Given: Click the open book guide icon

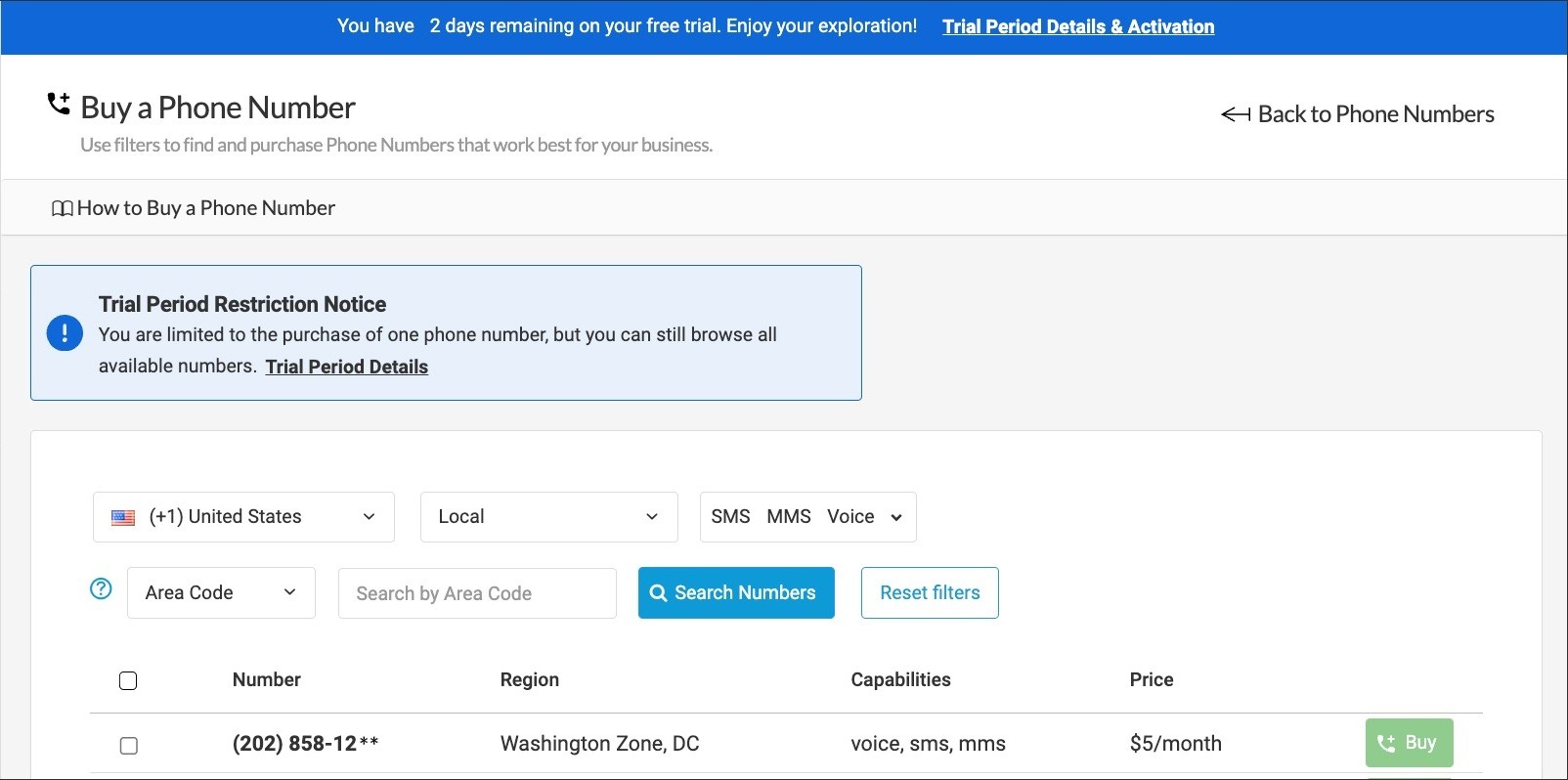Looking at the screenshot, I should (62, 208).
